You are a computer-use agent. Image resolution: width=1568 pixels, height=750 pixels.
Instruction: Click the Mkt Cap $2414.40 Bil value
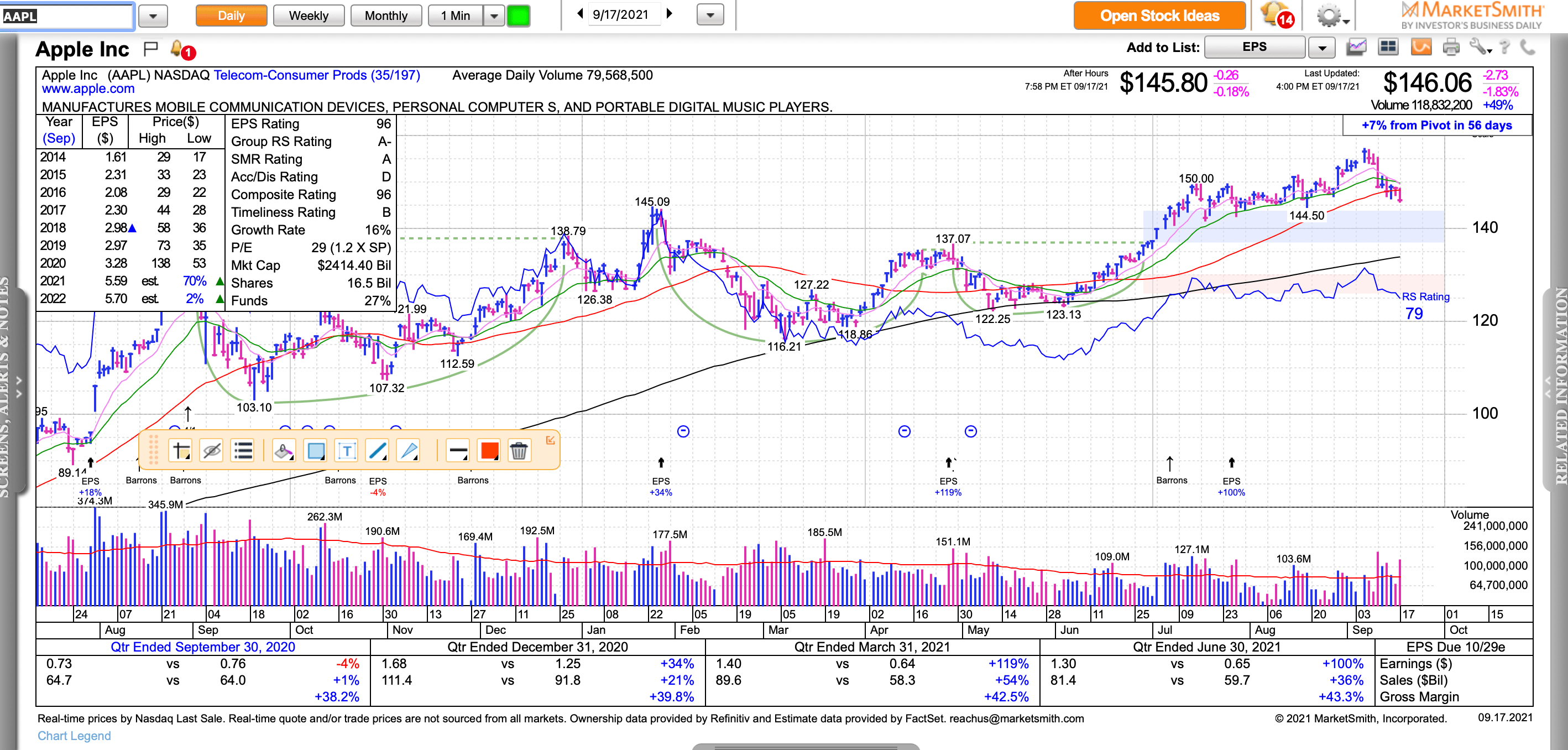click(354, 265)
